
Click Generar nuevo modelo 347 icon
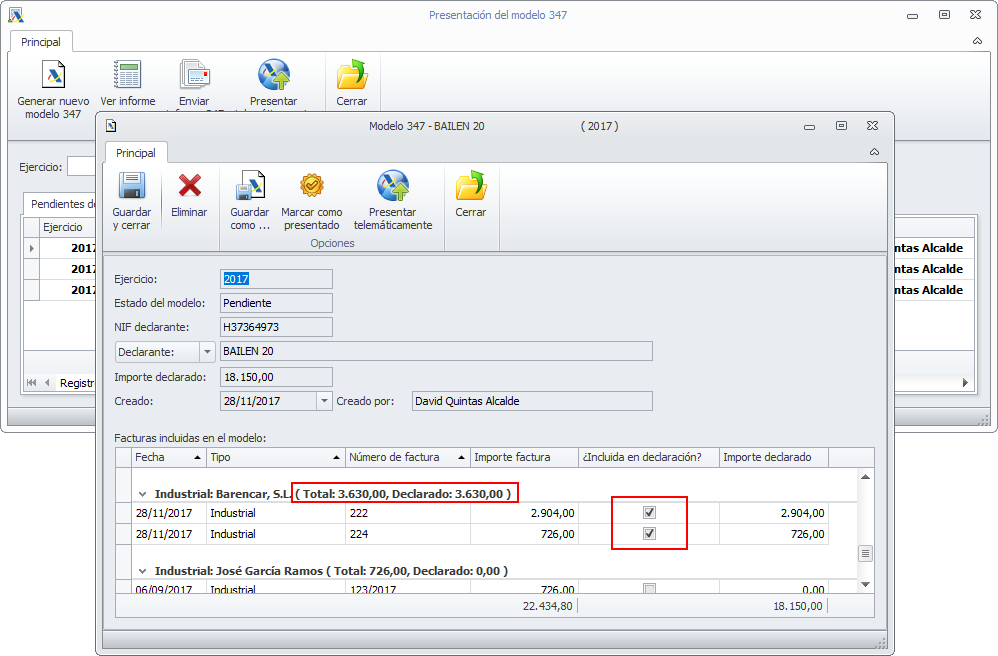[53, 76]
